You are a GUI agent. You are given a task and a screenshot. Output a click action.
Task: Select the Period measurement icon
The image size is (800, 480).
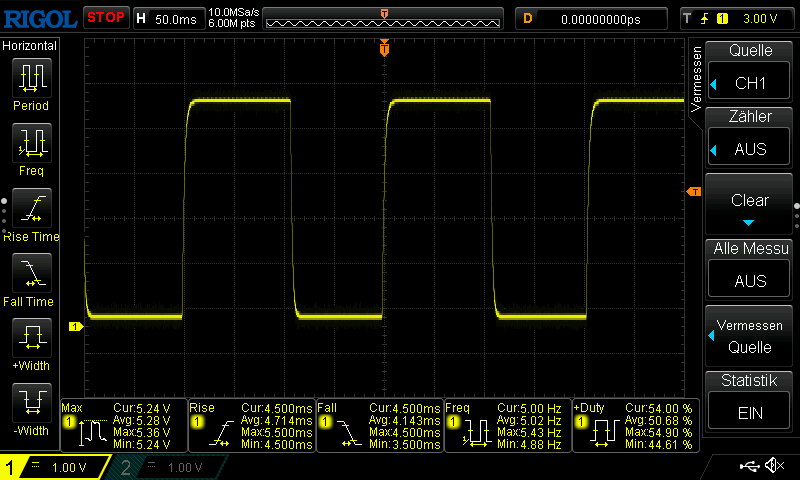pyautogui.click(x=30, y=78)
